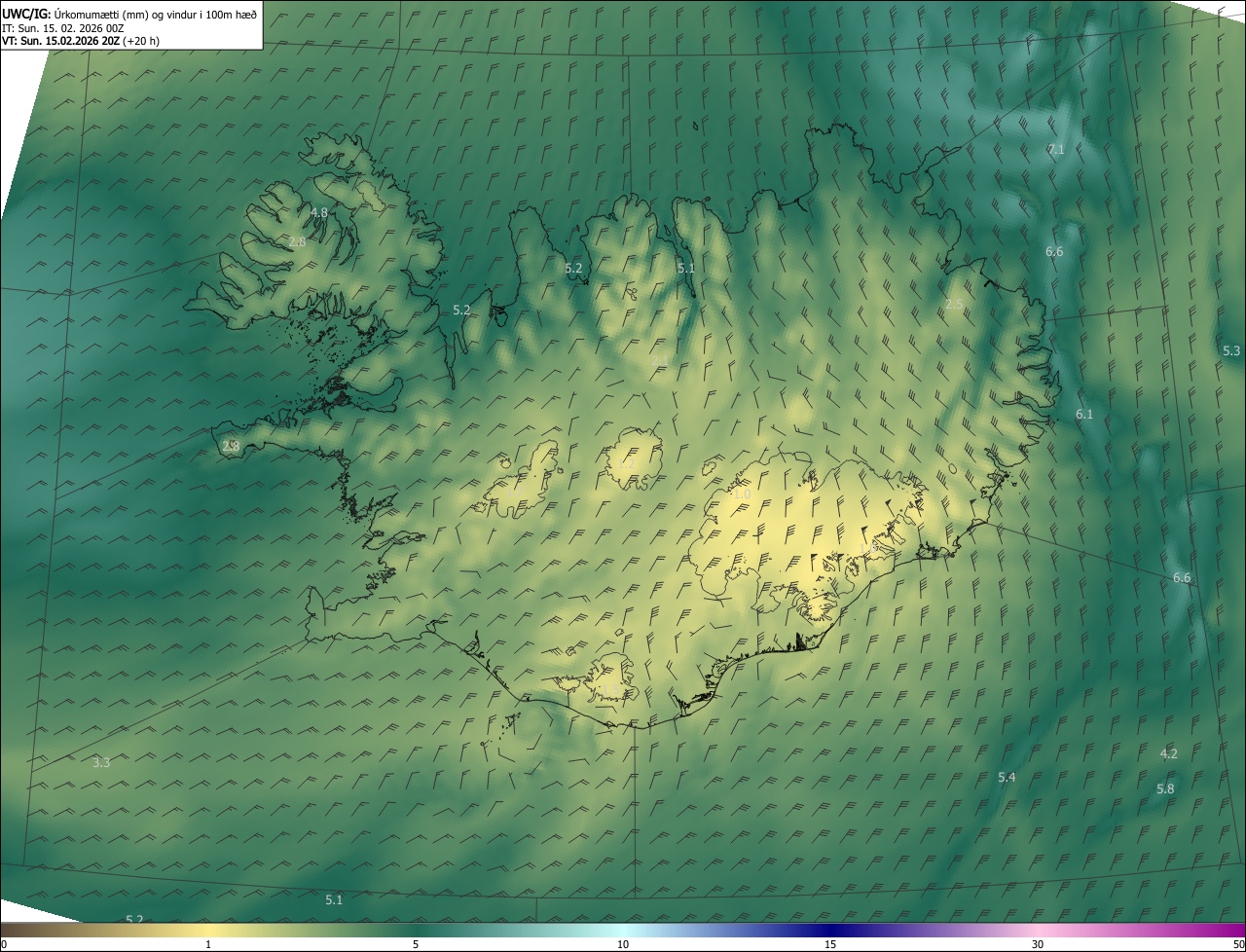Image resolution: width=1246 pixels, height=952 pixels.
Task: Click the 4.2 value label on the map
Action: 1169,753
